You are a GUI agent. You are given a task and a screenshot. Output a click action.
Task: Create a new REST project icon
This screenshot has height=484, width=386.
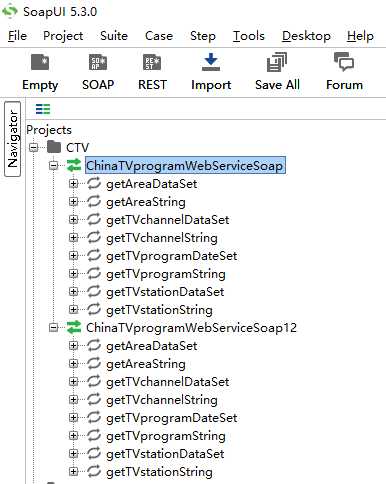152,62
